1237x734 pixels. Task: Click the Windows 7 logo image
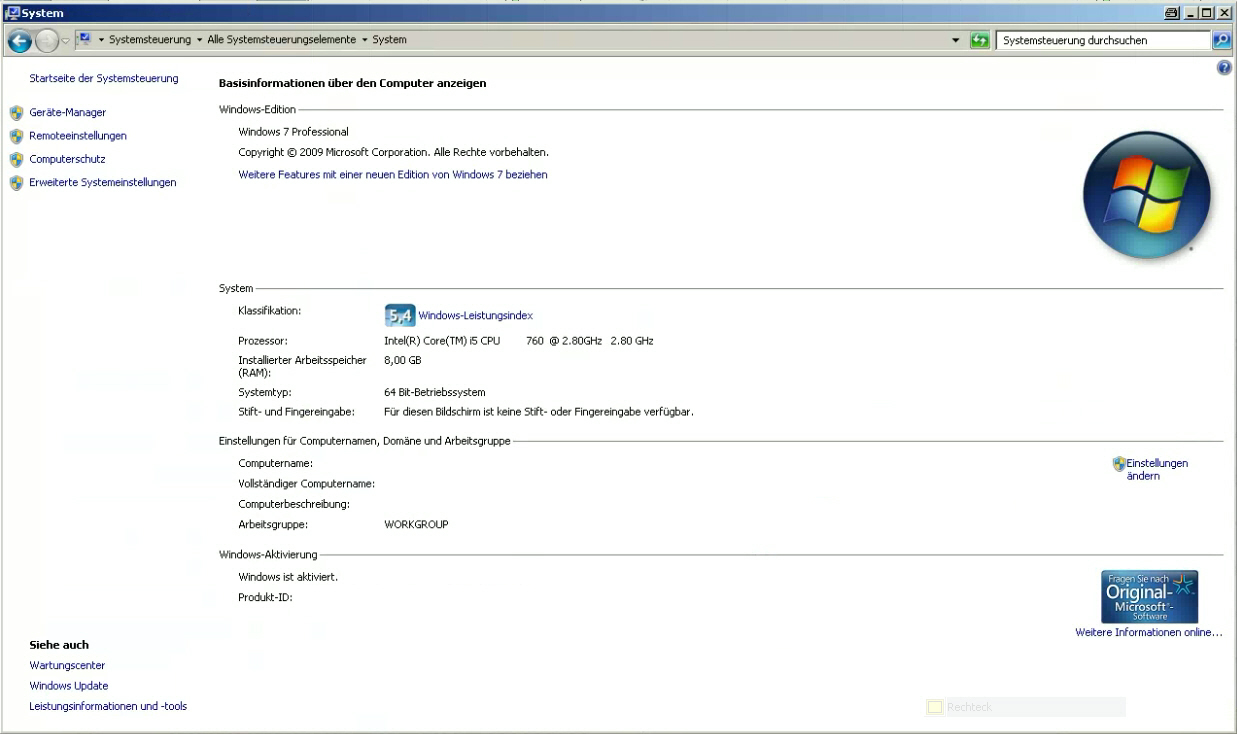click(x=1147, y=195)
